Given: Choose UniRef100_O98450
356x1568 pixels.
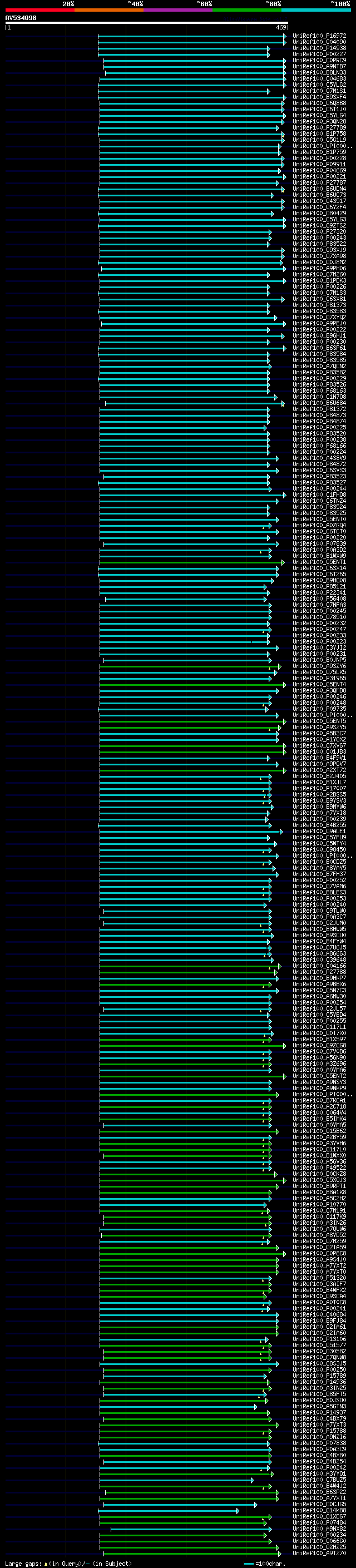Looking at the screenshot, I should (x=319, y=850).
